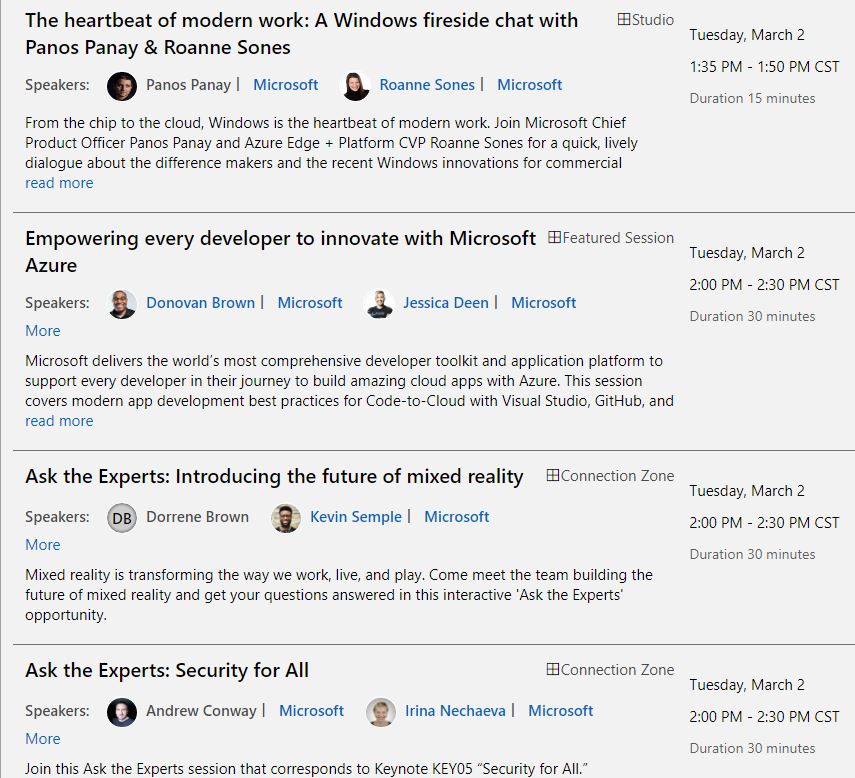Open Roanne Sones speaker link
855x778 pixels.
pyautogui.click(x=427, y=85)
